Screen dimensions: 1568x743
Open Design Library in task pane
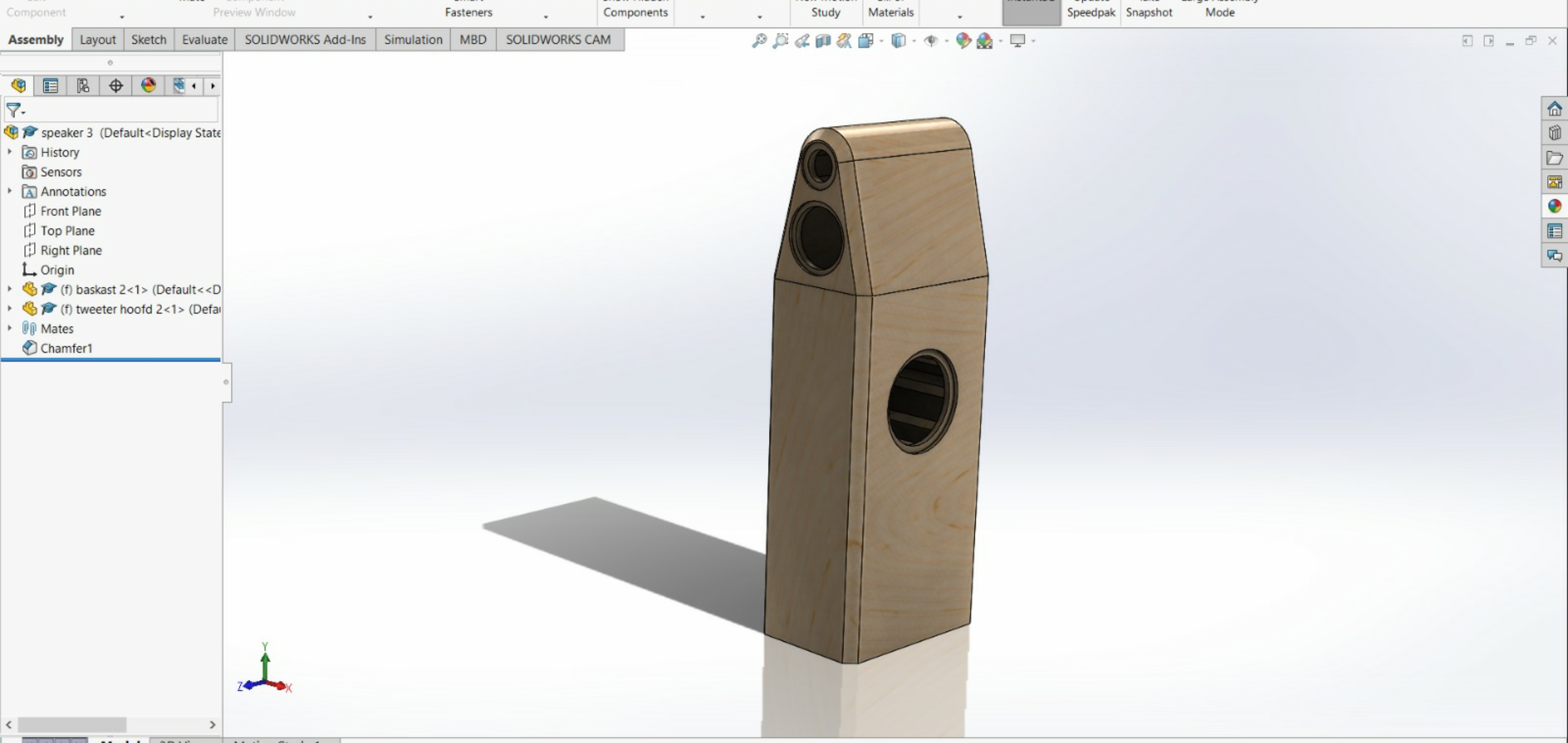[1555, 133]
